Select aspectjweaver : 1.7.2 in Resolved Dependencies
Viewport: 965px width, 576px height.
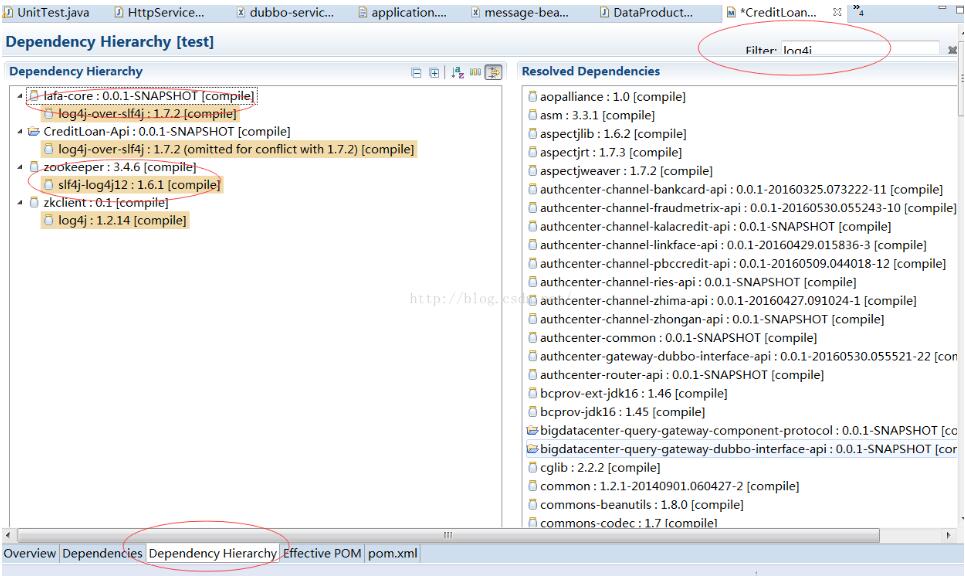(626, 171)
